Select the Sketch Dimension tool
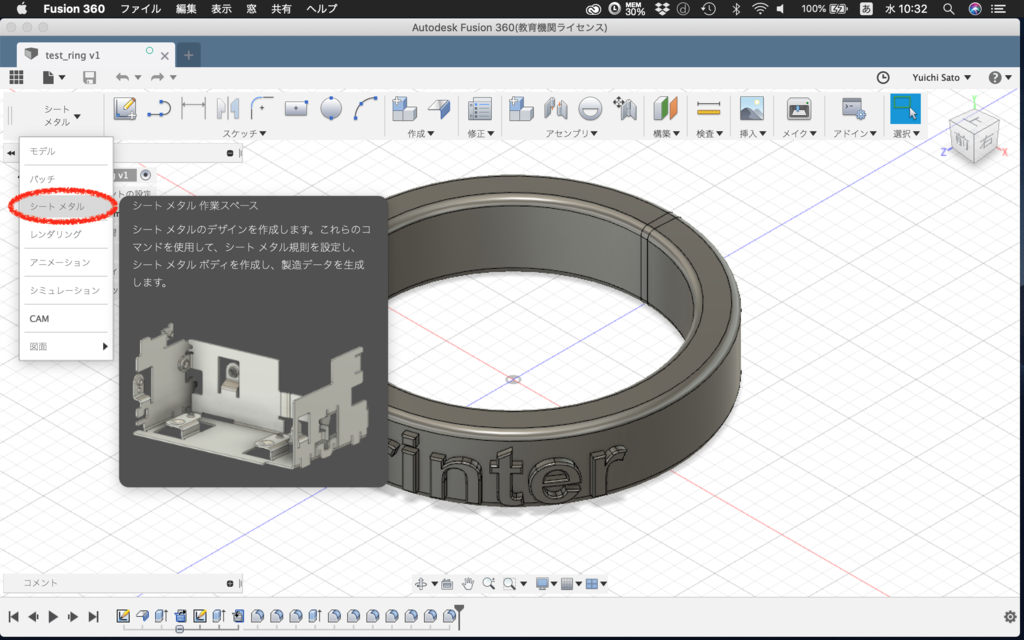This screenshot has width=1024, height=640. click(x=193, y=108)
